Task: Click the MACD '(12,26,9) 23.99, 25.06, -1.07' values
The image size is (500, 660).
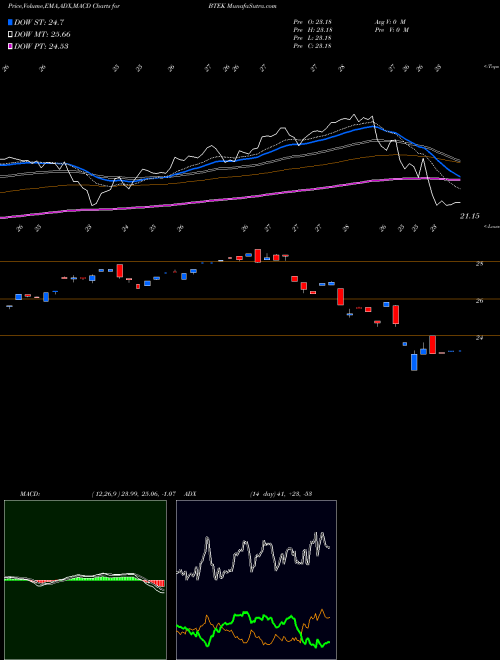Action: point(133,494)
